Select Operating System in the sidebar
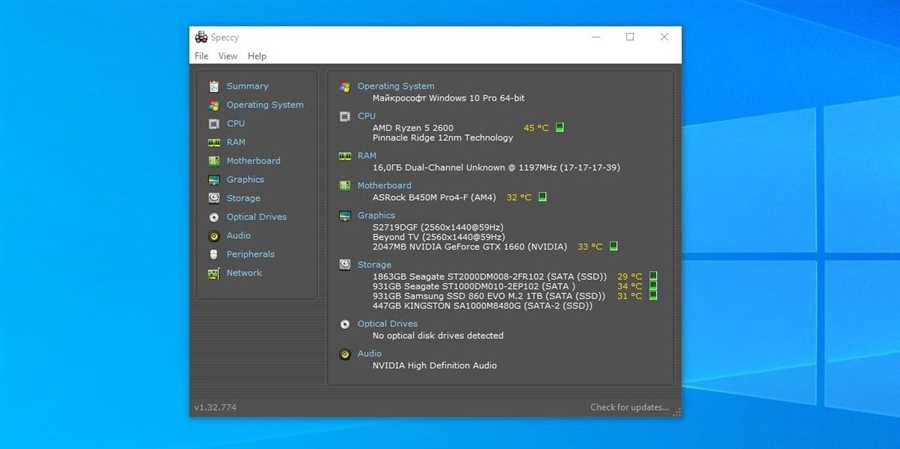 [265, 105]
